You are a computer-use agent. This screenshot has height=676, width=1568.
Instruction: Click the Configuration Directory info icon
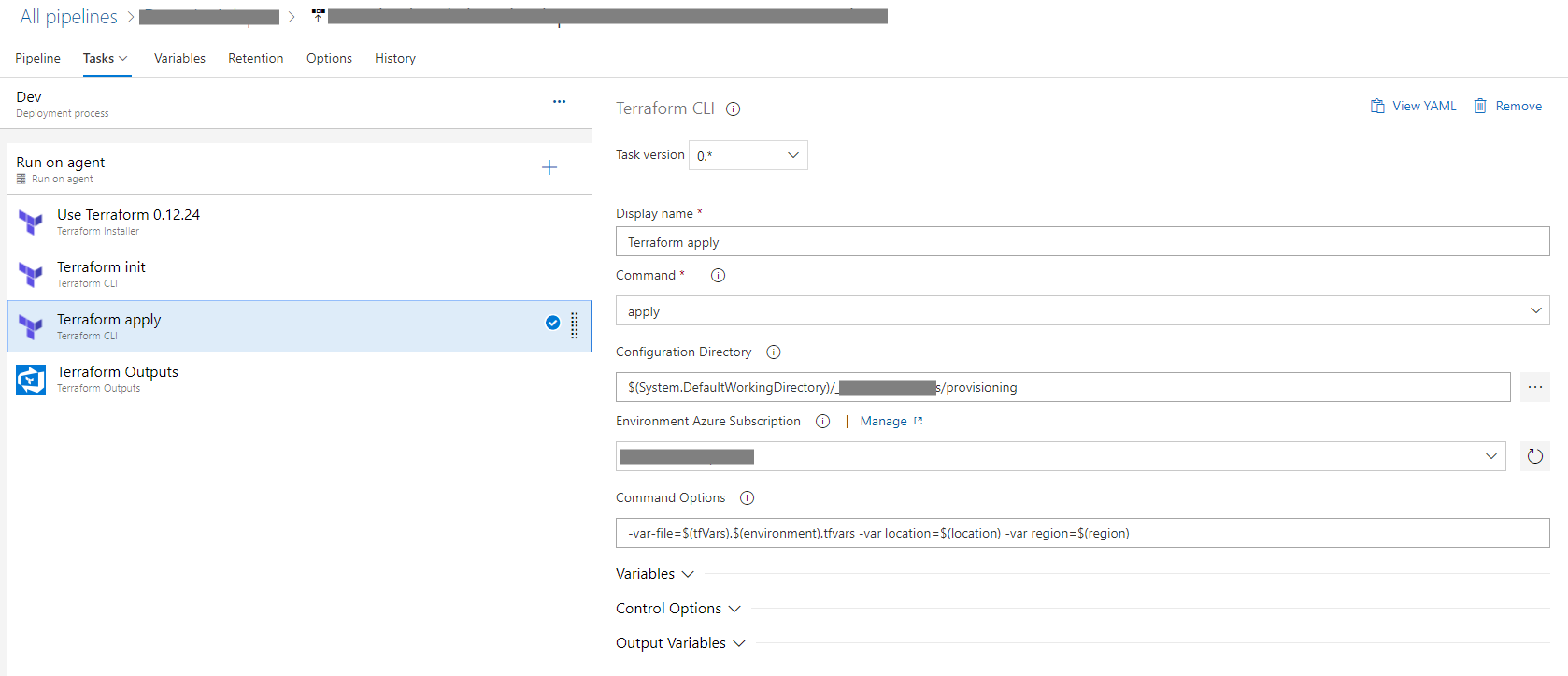(774, 352)
